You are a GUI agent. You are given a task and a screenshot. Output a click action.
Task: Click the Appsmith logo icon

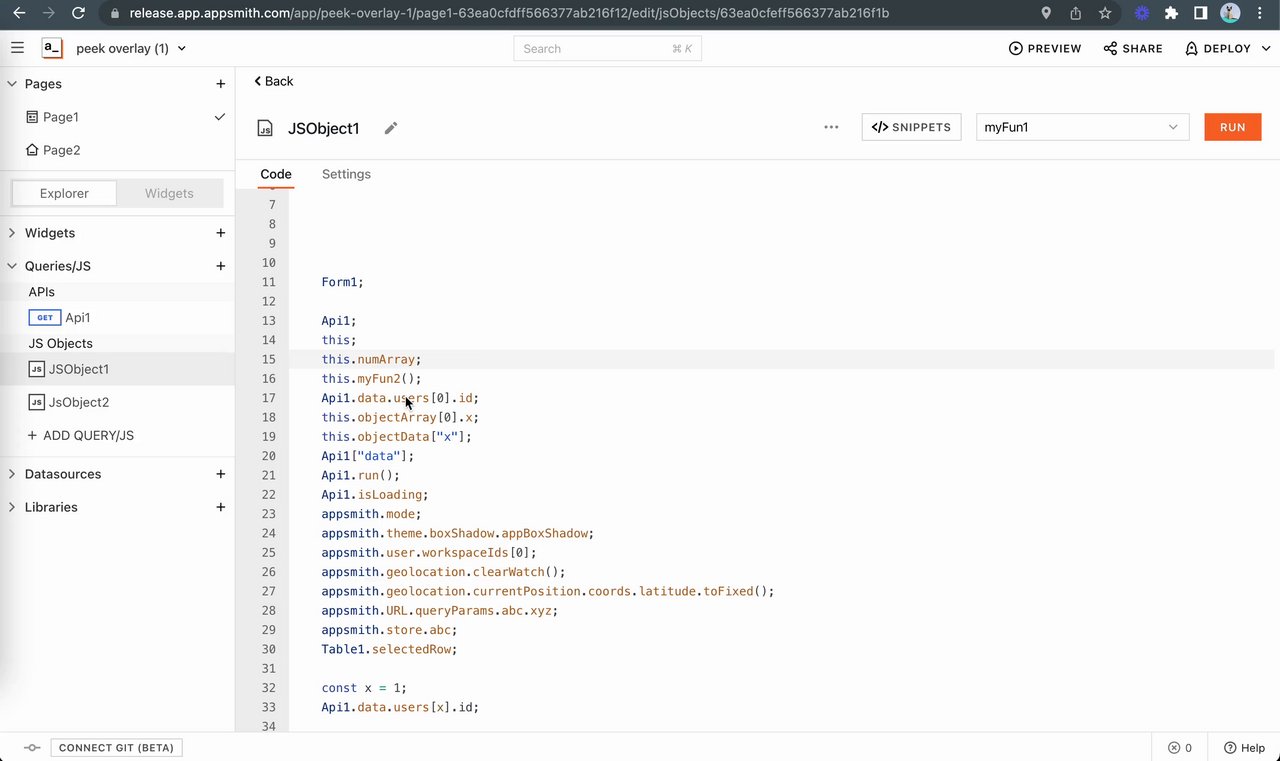(52, 48)
